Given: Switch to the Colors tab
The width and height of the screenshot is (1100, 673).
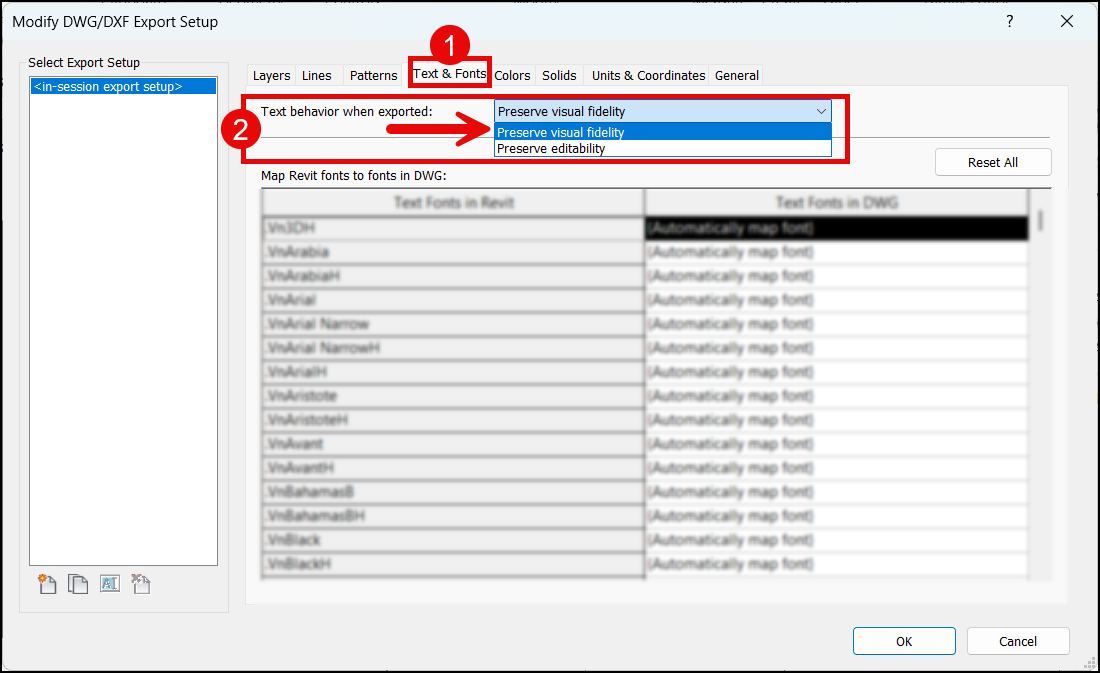Looking at the screenshot, I should click(512, 75).
